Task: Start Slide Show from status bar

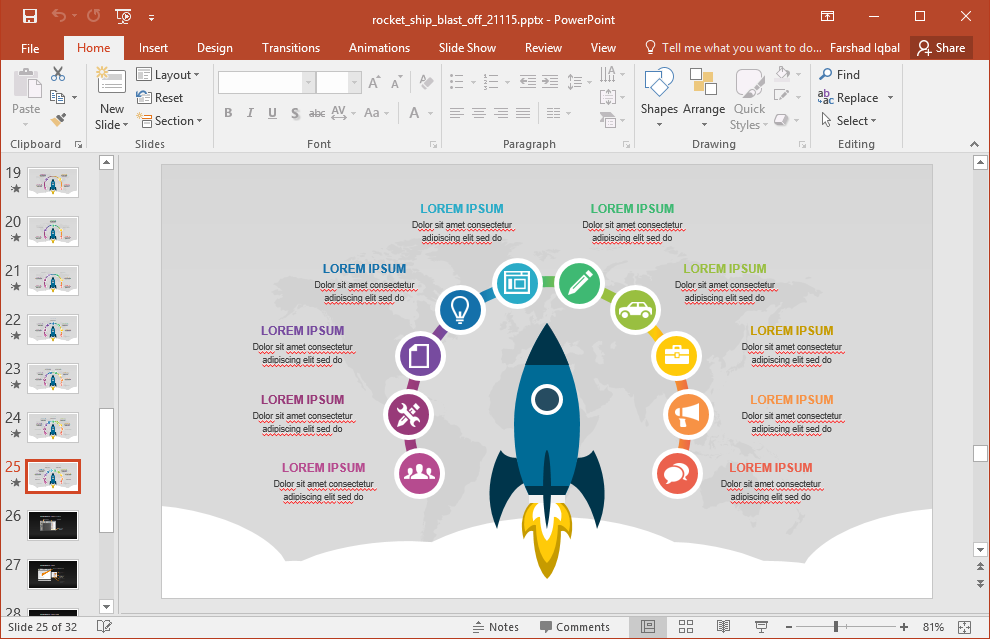Action: [x=761, y=627]
